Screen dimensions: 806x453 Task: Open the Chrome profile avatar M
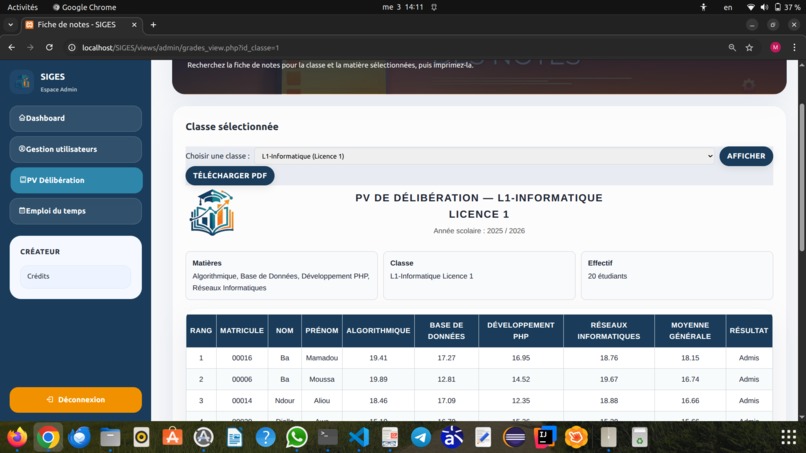775,47
